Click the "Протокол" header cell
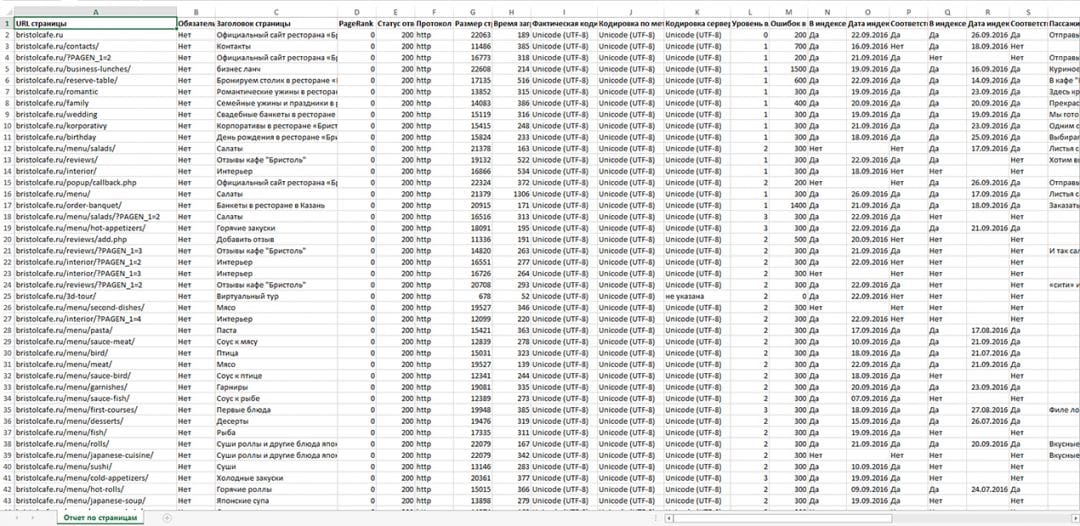1080x526 pixels. click(x=434, y=23)
